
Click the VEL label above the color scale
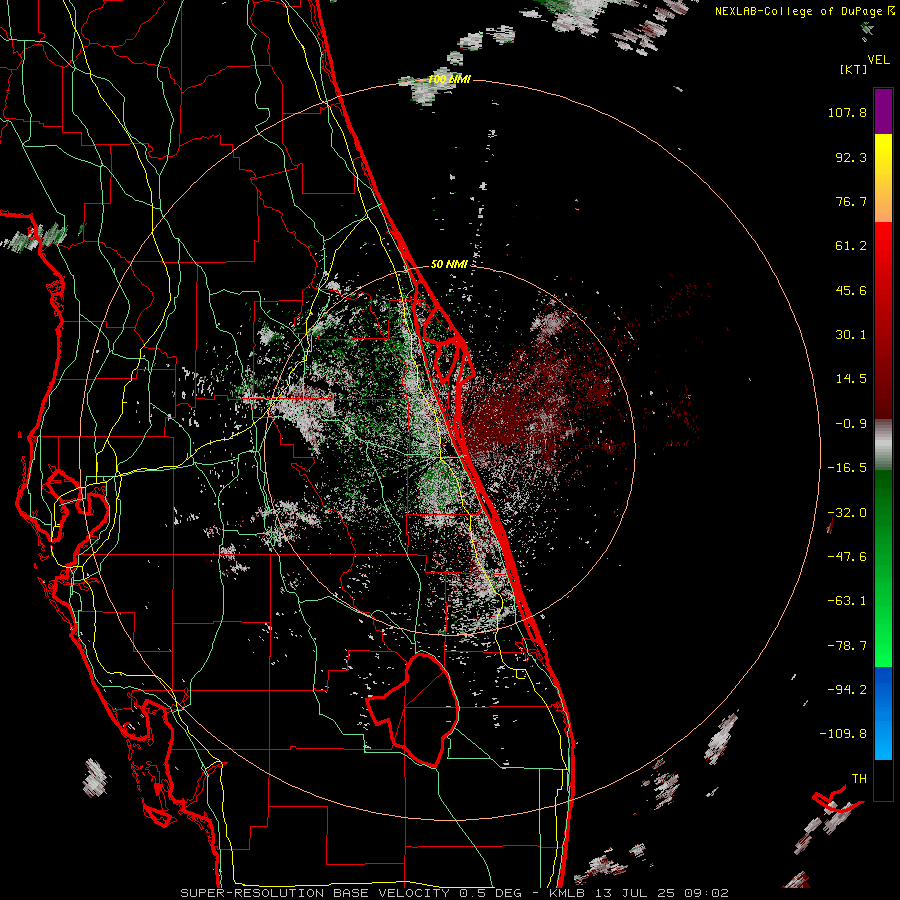[878, 59]
